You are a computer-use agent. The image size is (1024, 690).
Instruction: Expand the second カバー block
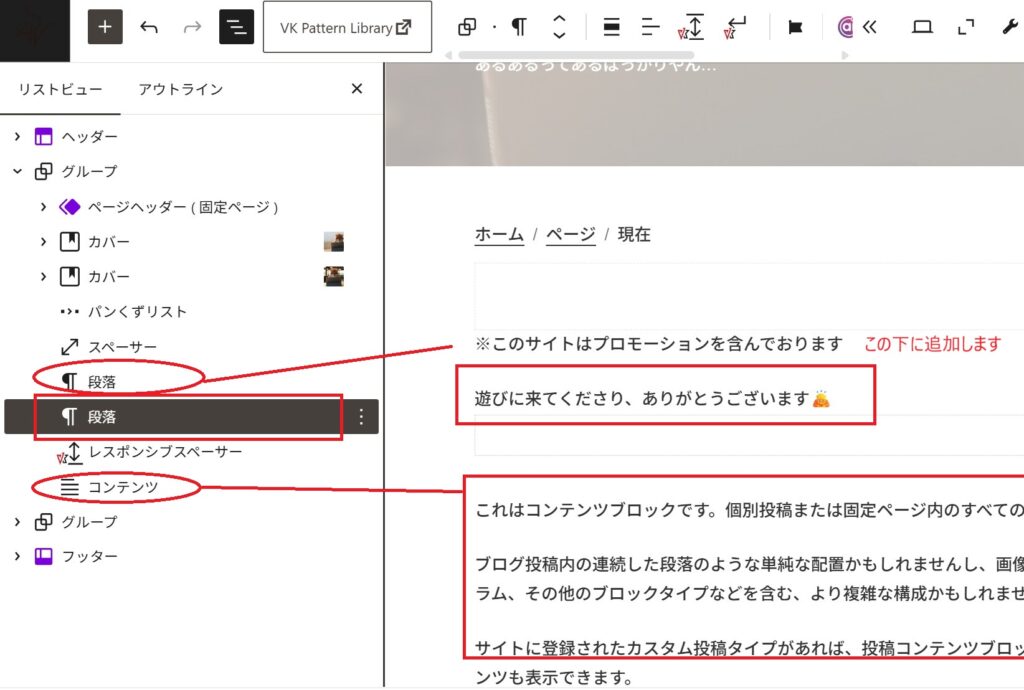44,277
